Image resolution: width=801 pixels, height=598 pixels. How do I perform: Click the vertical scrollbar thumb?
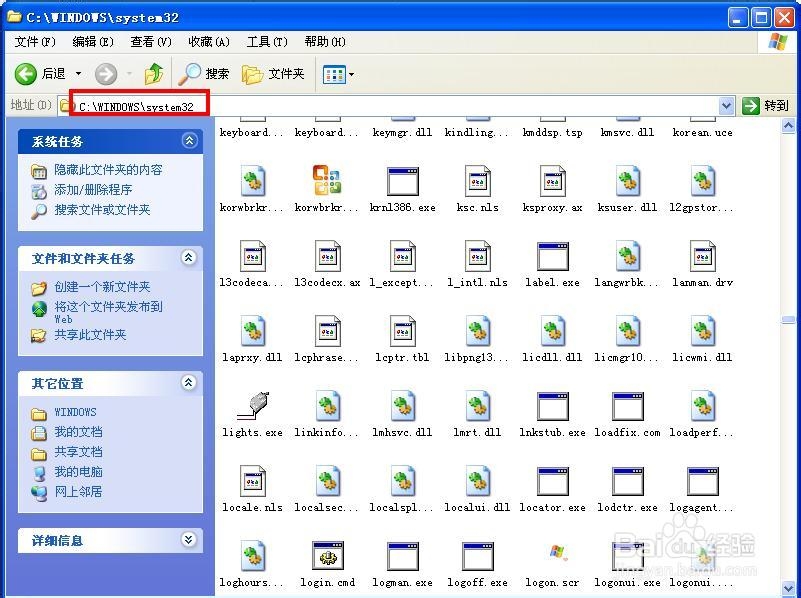pos(788,320)
